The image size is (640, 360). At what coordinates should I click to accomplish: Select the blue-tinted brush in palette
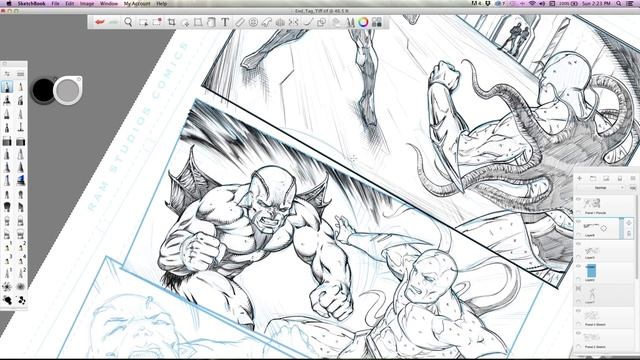(20, 180)
